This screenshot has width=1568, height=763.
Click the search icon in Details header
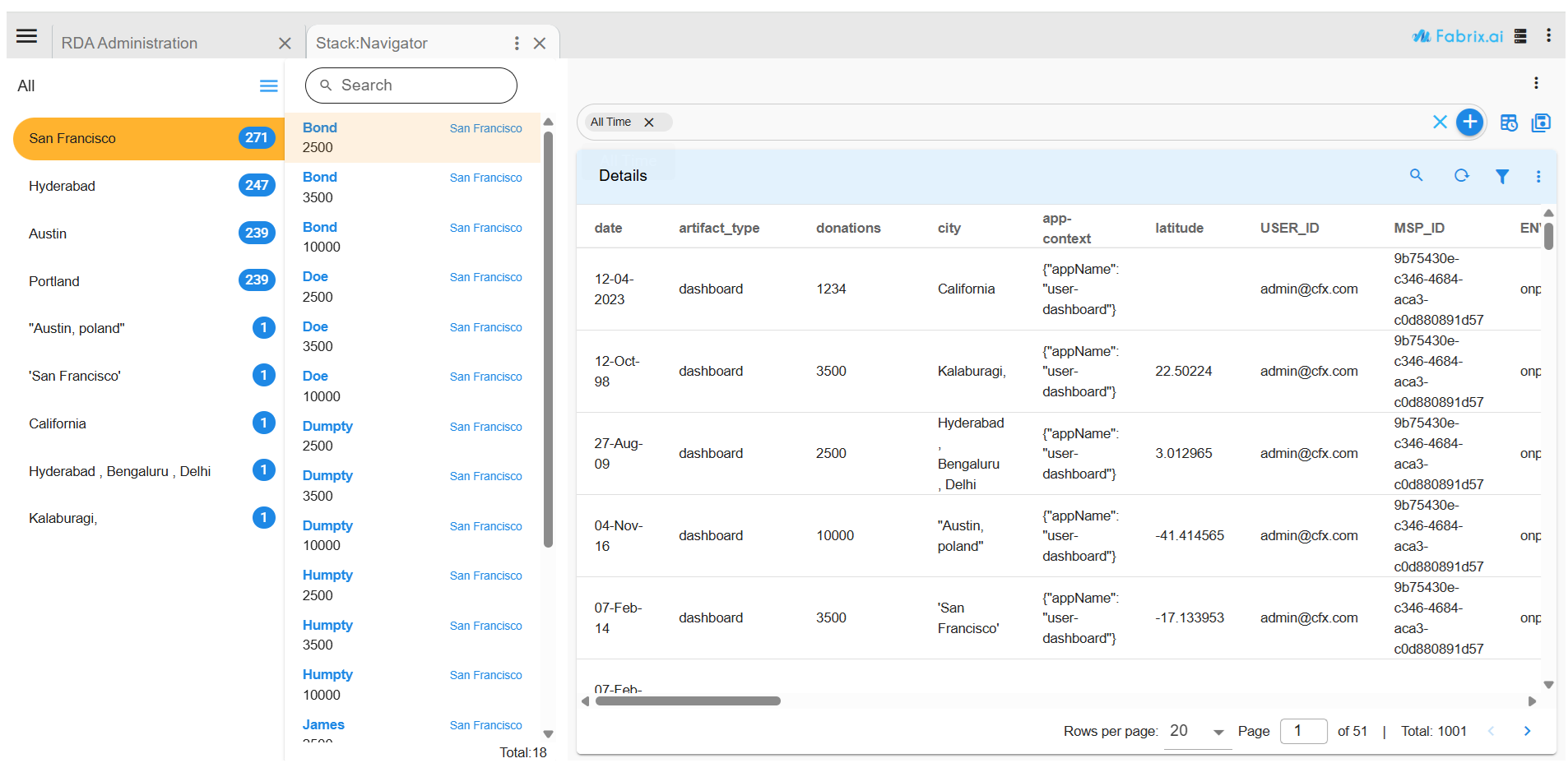[1416, 175]
